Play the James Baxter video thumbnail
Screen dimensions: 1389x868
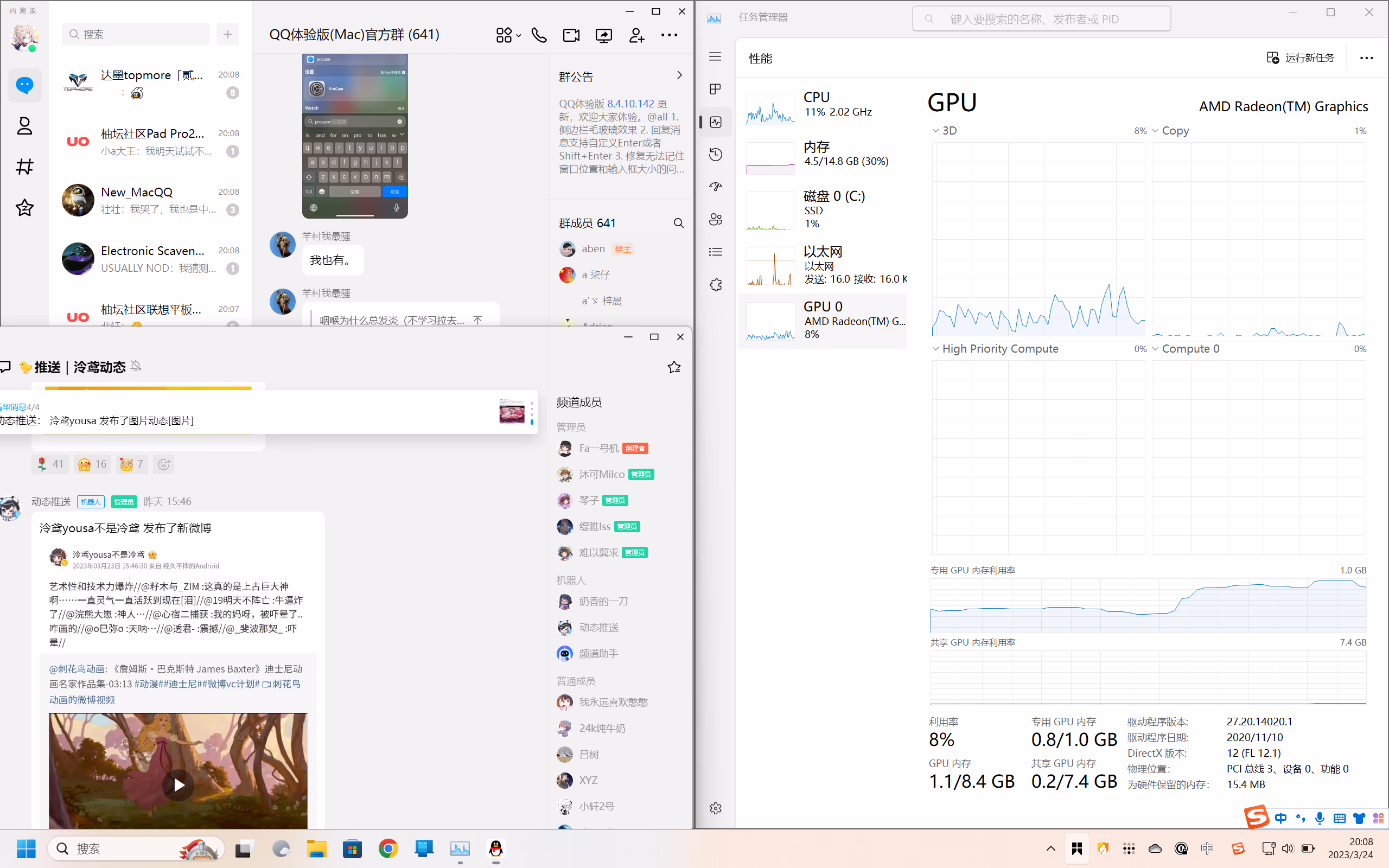coord(178,785)
